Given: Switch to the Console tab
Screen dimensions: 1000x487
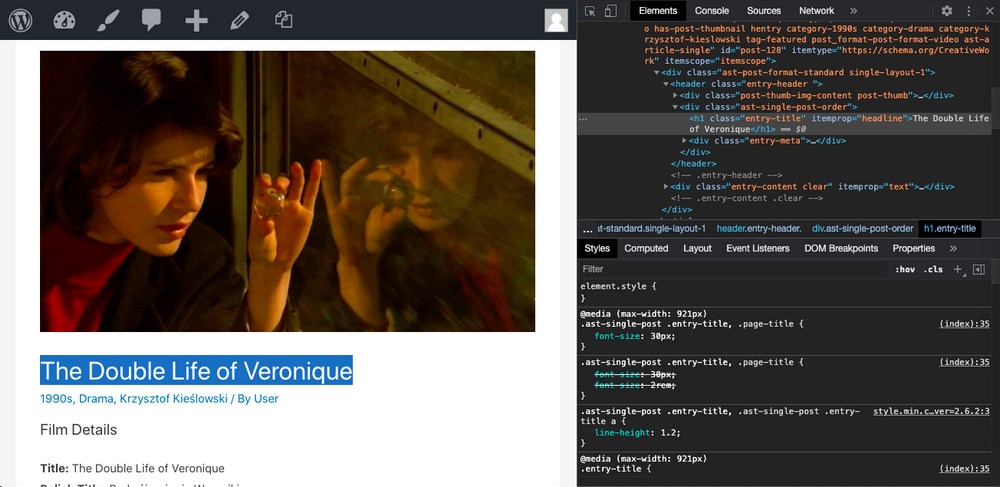Looking at the screenshot, I should tap(712, 11).
